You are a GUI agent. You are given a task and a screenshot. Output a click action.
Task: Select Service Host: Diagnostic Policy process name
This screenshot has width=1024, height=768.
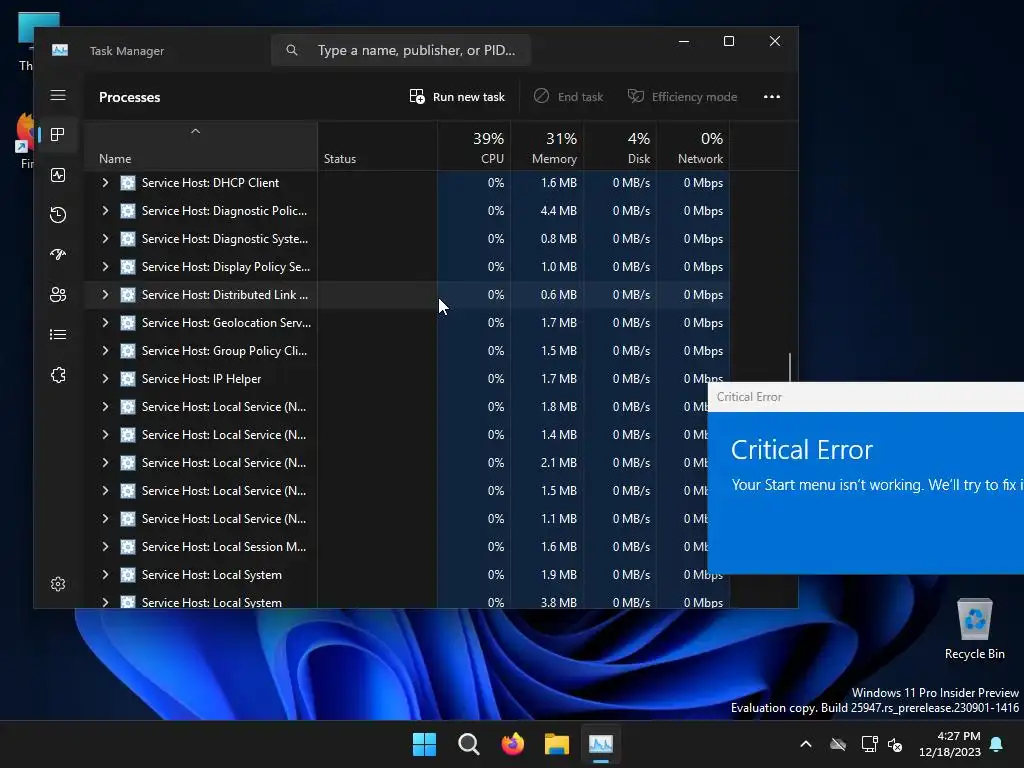(x=224, y=211)
